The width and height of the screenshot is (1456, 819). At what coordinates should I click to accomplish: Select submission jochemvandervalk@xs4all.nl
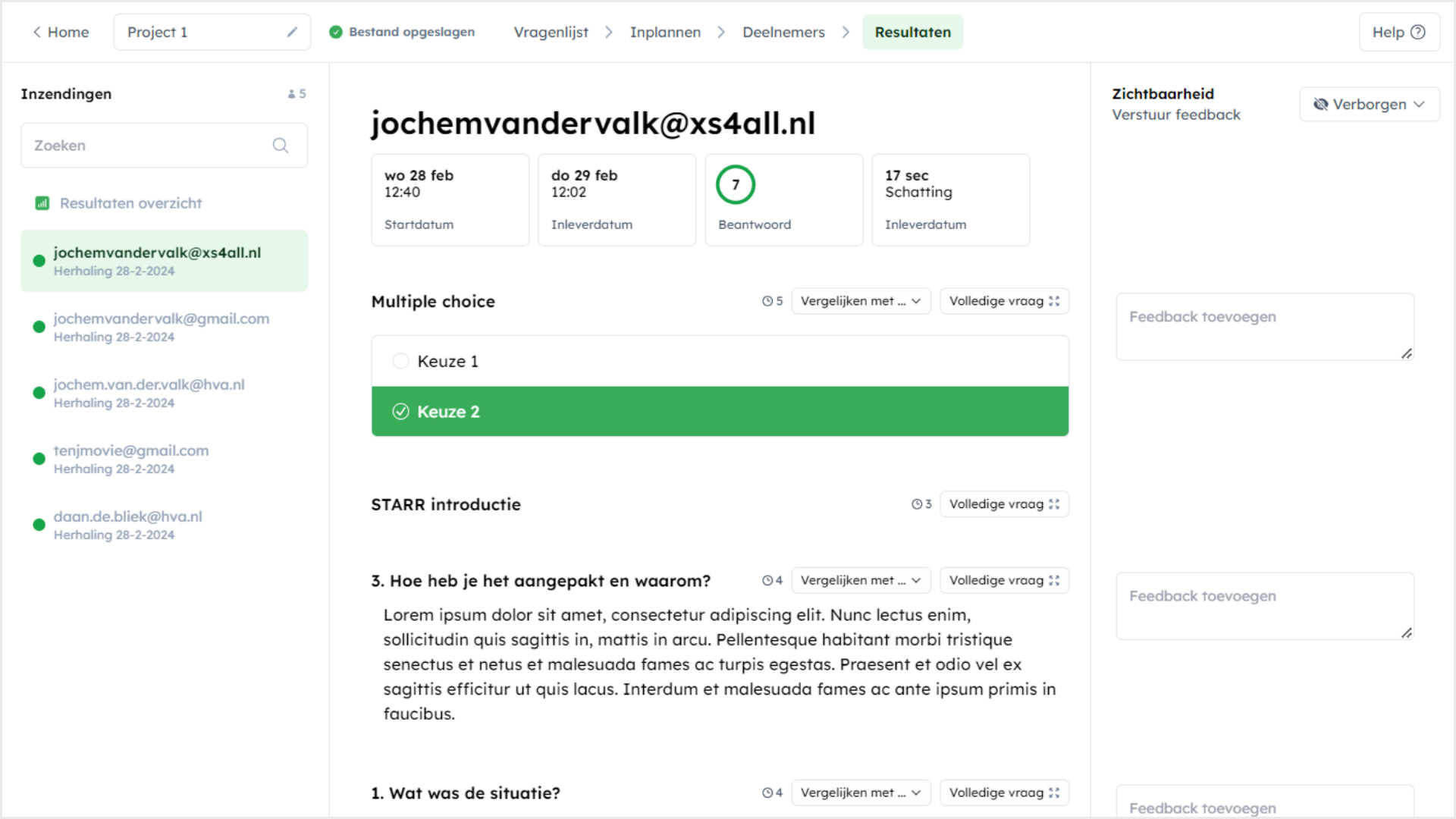pos(164,261)
